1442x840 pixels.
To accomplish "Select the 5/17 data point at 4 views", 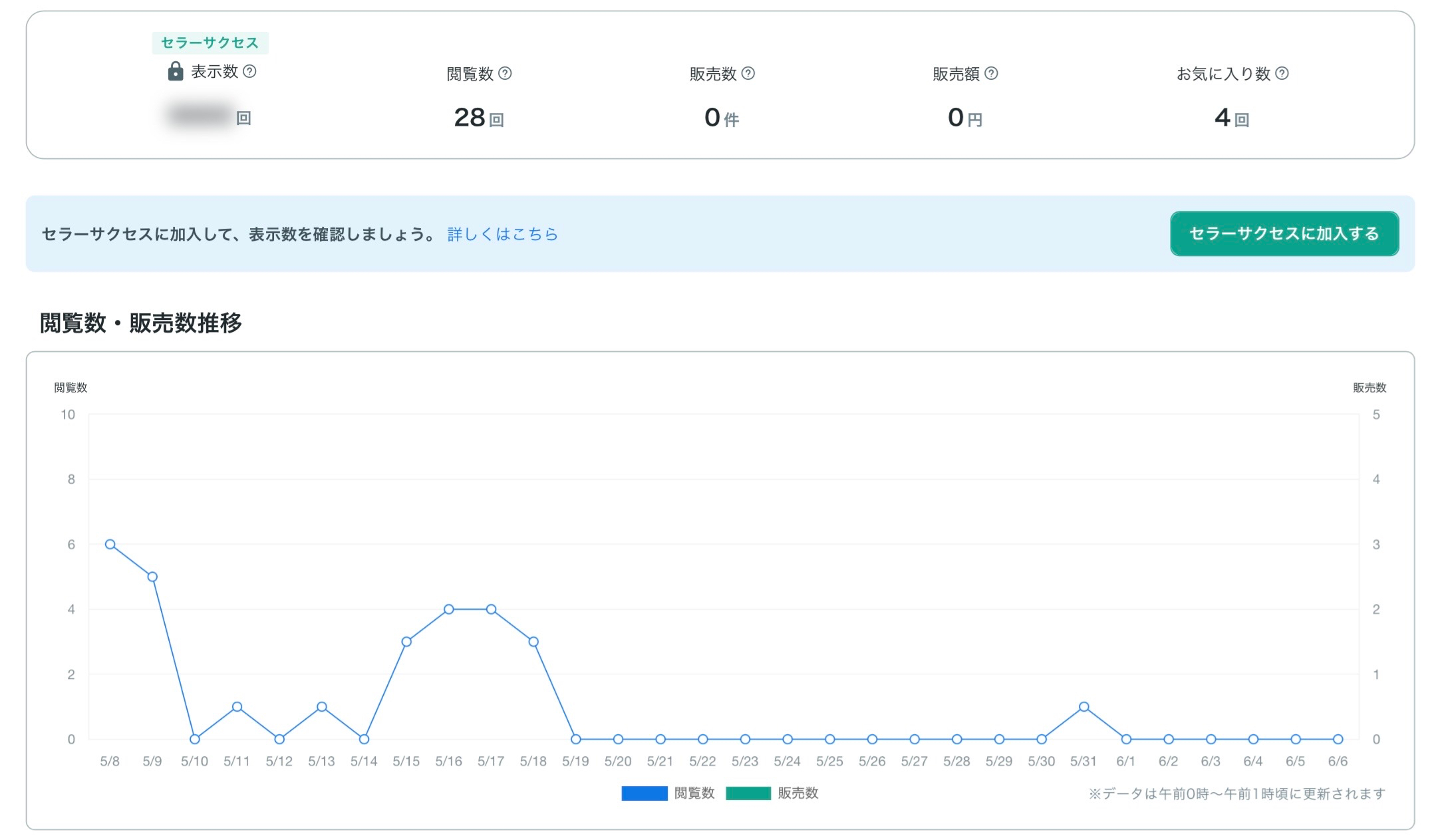I will point(491,609).
